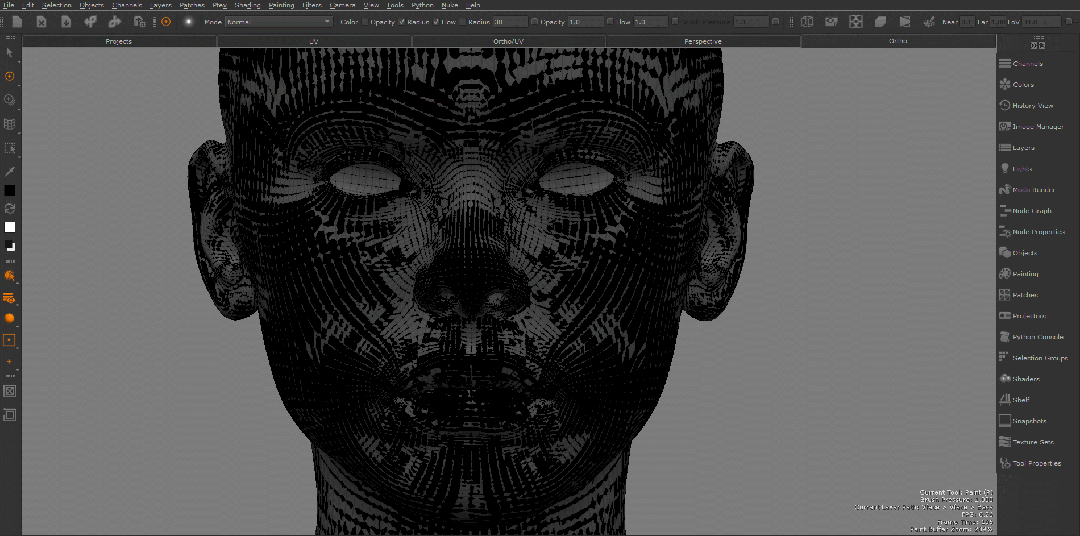This screenshot has width=1080, height=536.
Task: Switch to the UV view tab
Action: [314, 41]
